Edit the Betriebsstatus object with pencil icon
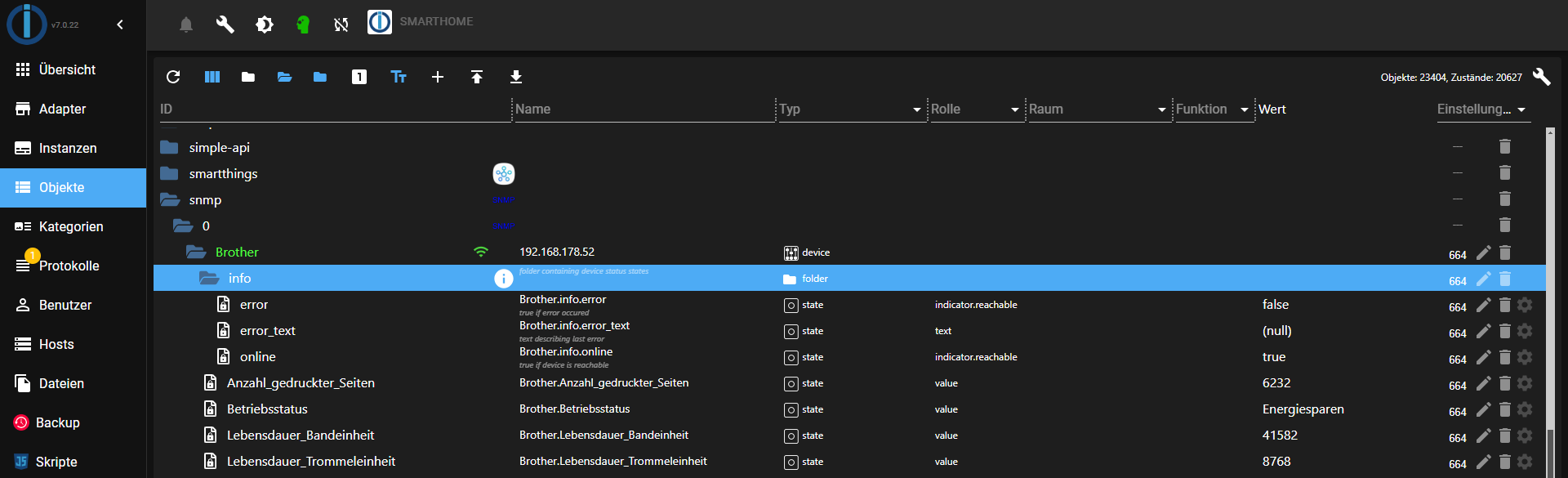Screen dimensions: 1568x478 pos(1483,409)
